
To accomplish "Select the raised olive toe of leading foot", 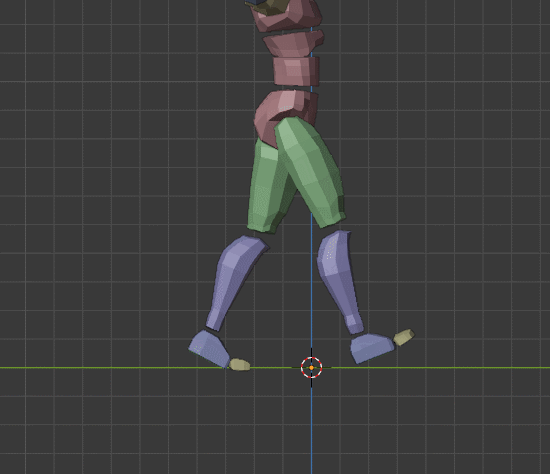I will point(404,337).
